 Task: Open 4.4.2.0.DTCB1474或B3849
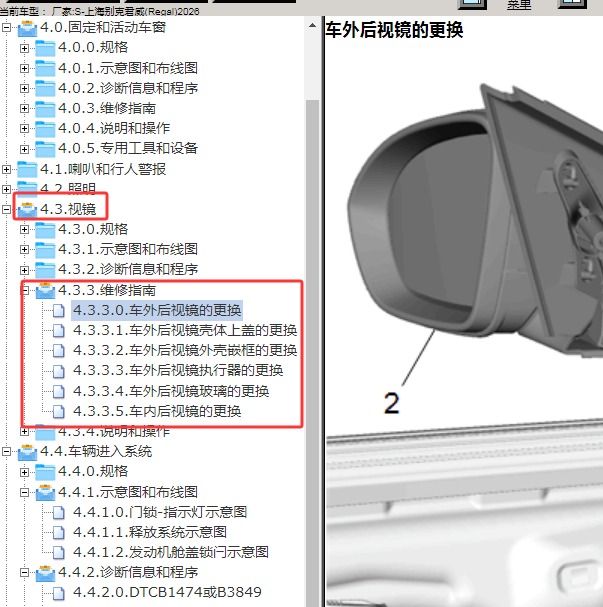167,593
